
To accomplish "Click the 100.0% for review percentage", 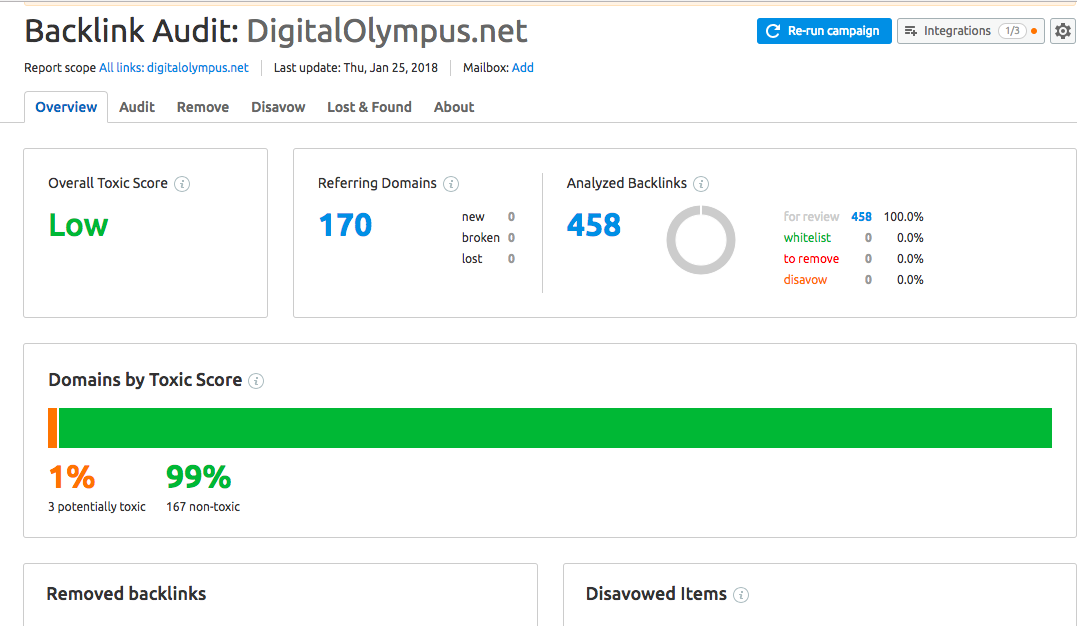I will click(x=903, y=217).
